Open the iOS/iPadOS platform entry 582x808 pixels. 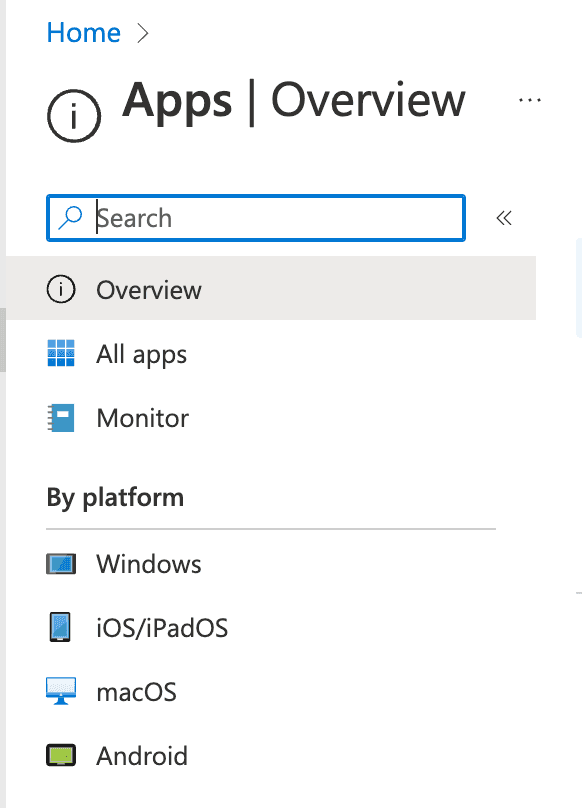point(271,628)
